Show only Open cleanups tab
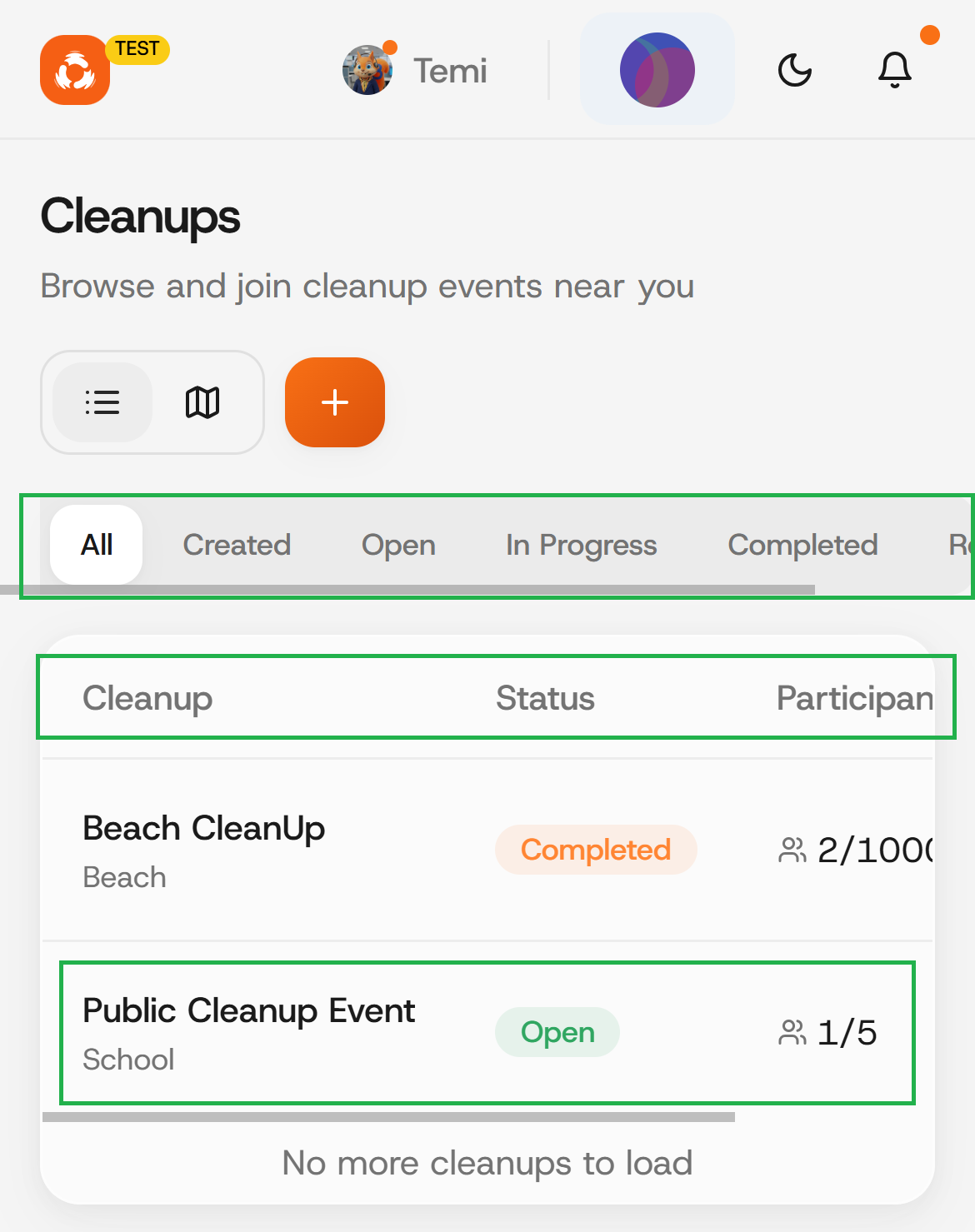The width and height of the screenshot is (975, 1232). tap(398, 545)
